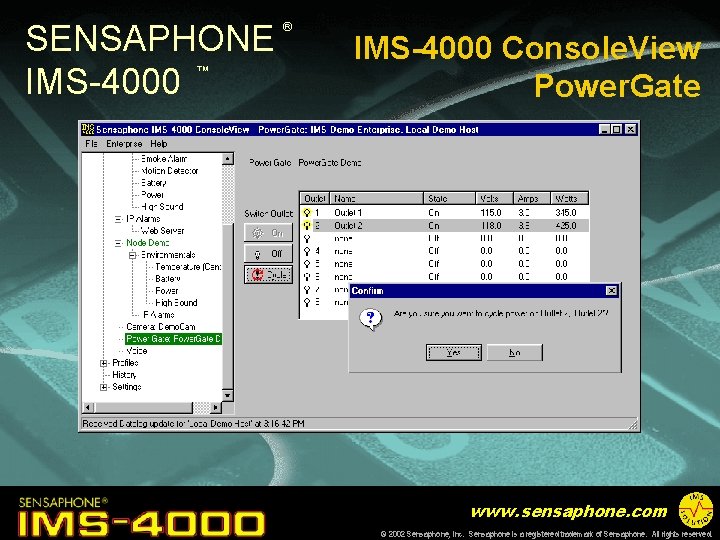The width and height of the screenshot is (720, 540).
Task: Maximize the ConsoleView window
Action: point(617,129)
